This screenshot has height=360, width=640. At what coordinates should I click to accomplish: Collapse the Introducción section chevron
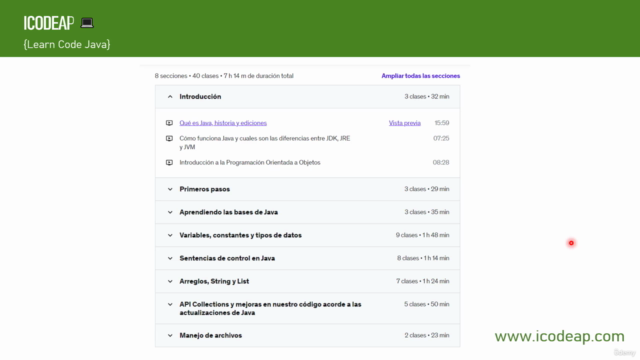pyautogui.click(x=170, y=97)
